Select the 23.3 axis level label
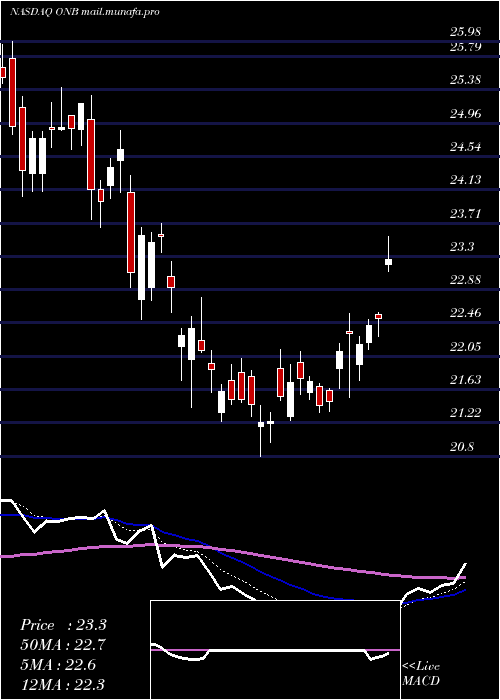Viewport: 500px width, 700px height. pos(462,246)
